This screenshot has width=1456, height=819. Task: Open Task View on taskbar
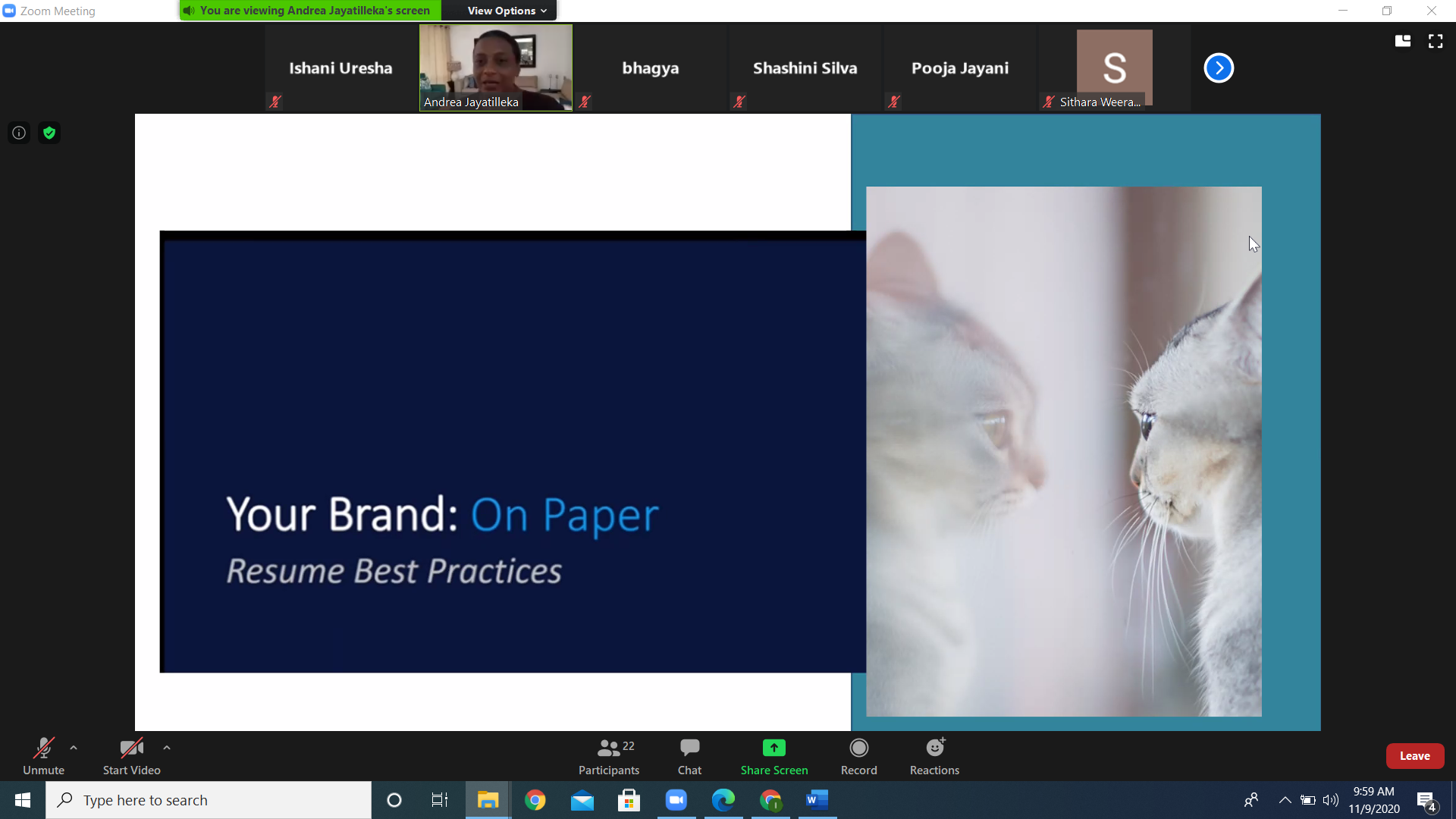pyautogui.click(x=440, y=800)
